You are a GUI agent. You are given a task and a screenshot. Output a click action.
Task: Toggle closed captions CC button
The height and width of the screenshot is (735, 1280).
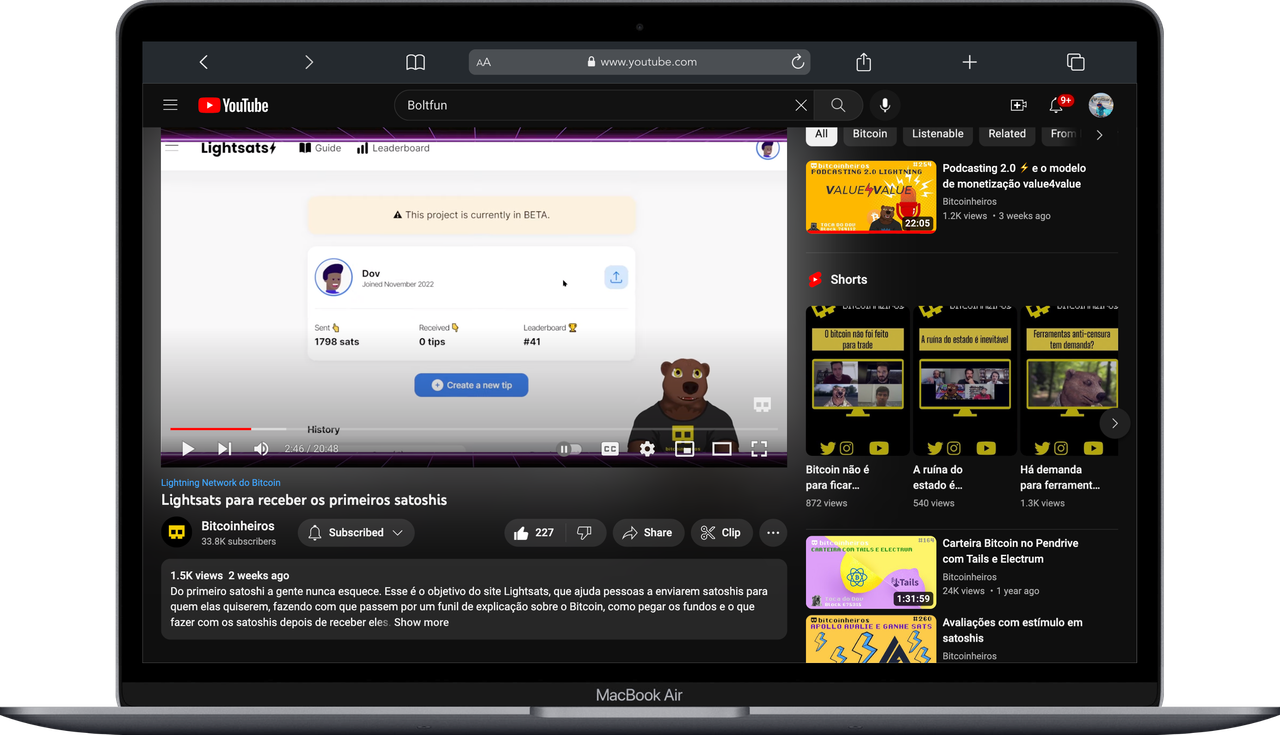[x=610, y=449]
